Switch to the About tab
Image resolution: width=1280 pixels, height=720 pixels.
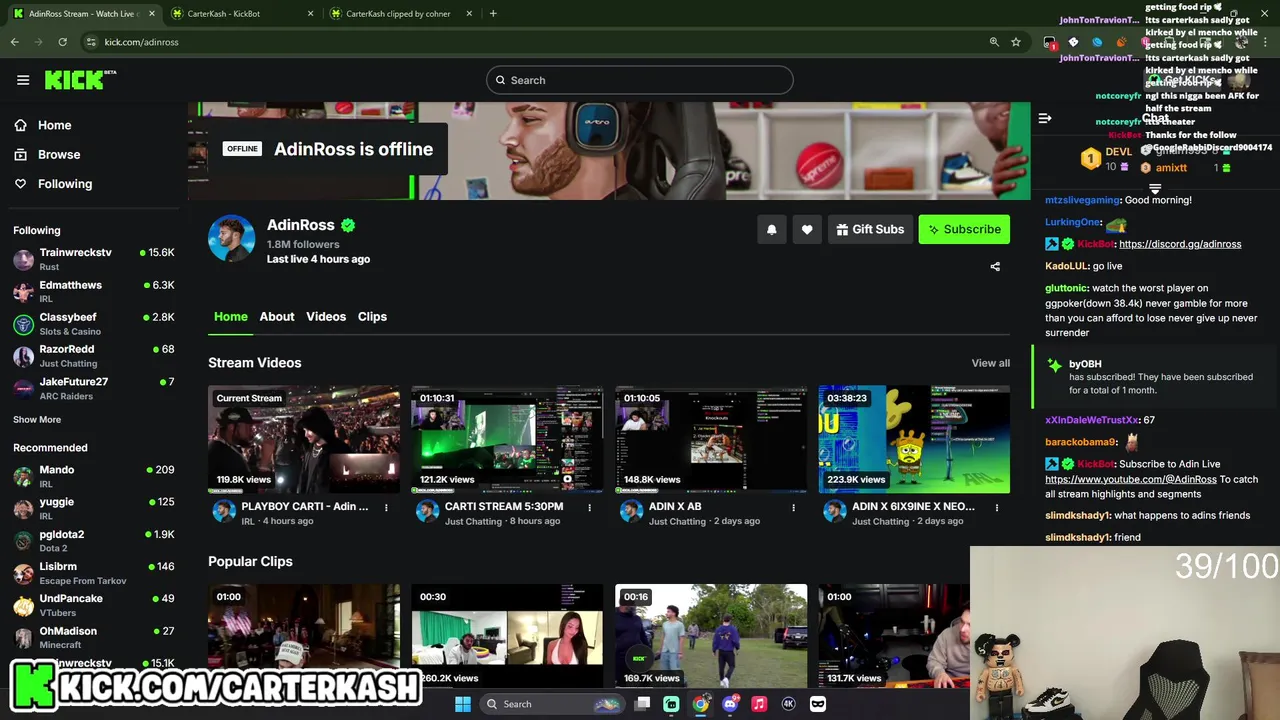point(277,316)
